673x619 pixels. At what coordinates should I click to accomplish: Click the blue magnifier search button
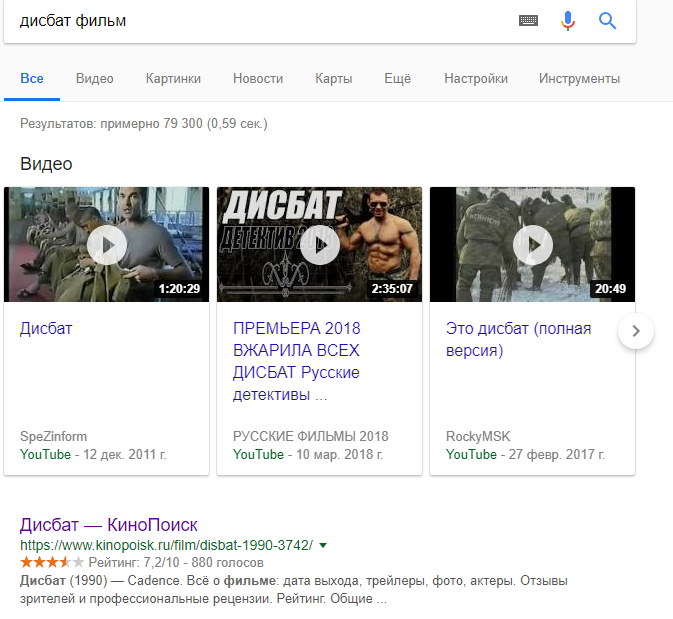607,21
